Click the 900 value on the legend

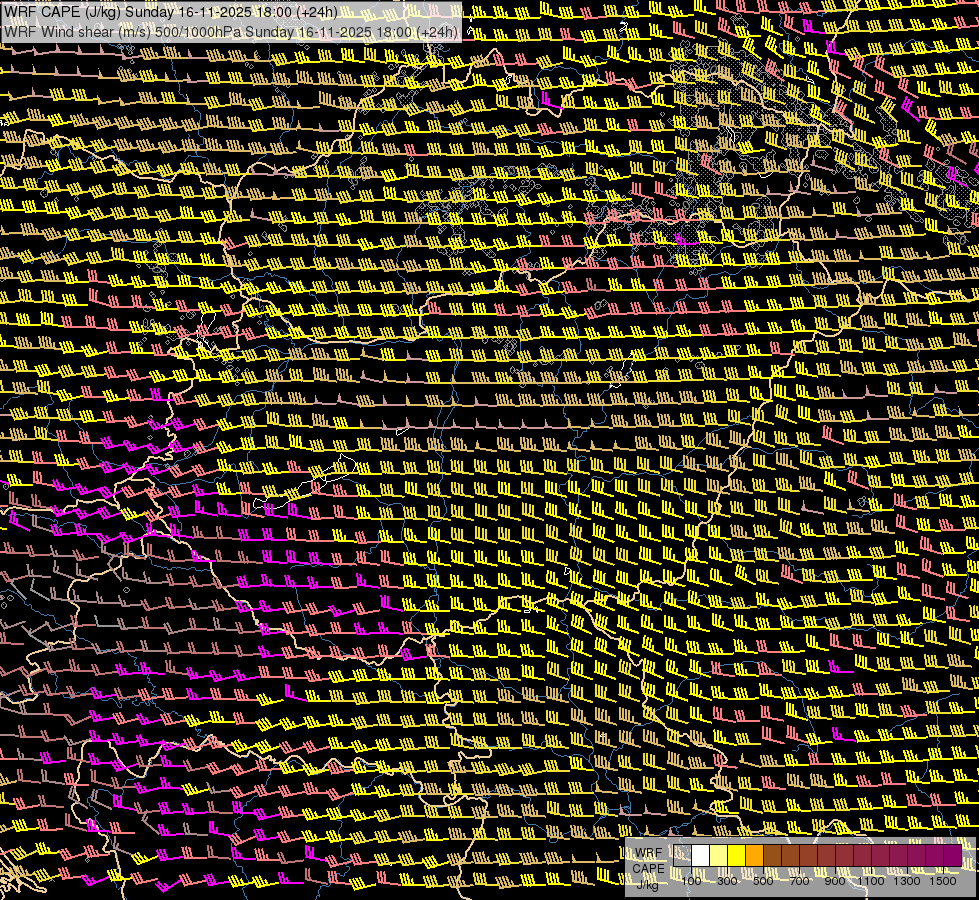835,881
